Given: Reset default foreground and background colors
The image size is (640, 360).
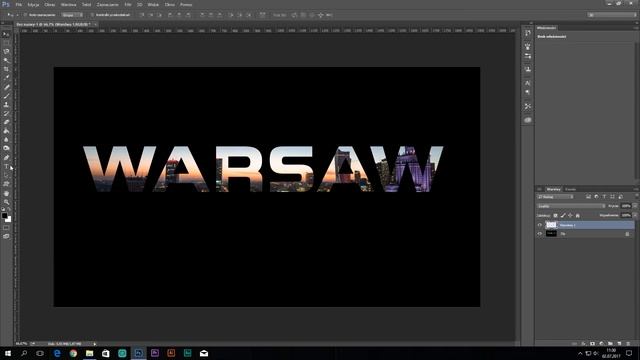Looking at the screenshot, I should pyautogui.click(x=3, y=210).
